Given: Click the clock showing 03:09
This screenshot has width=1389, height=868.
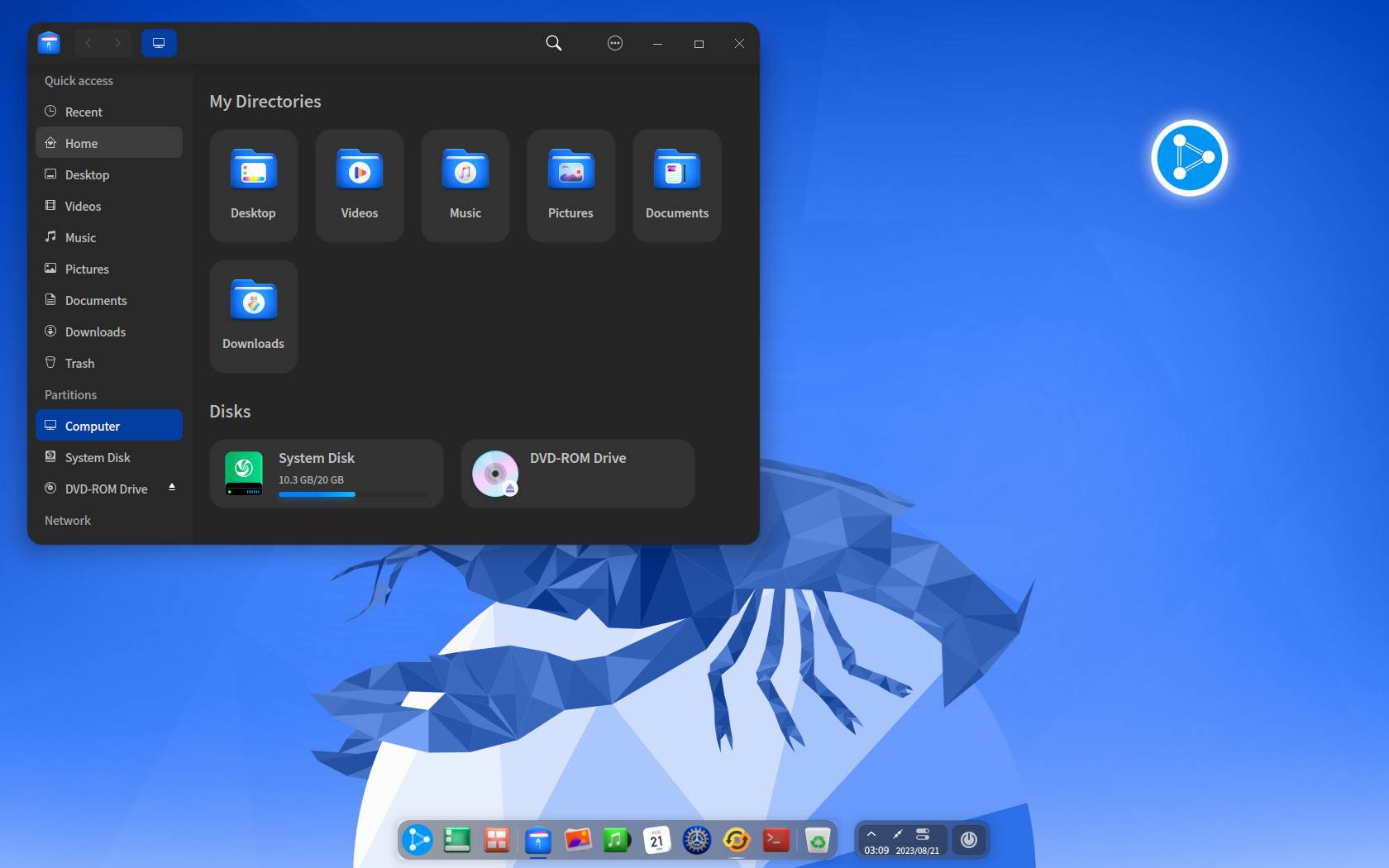Looking at the screenshot, I should [876, 851].
